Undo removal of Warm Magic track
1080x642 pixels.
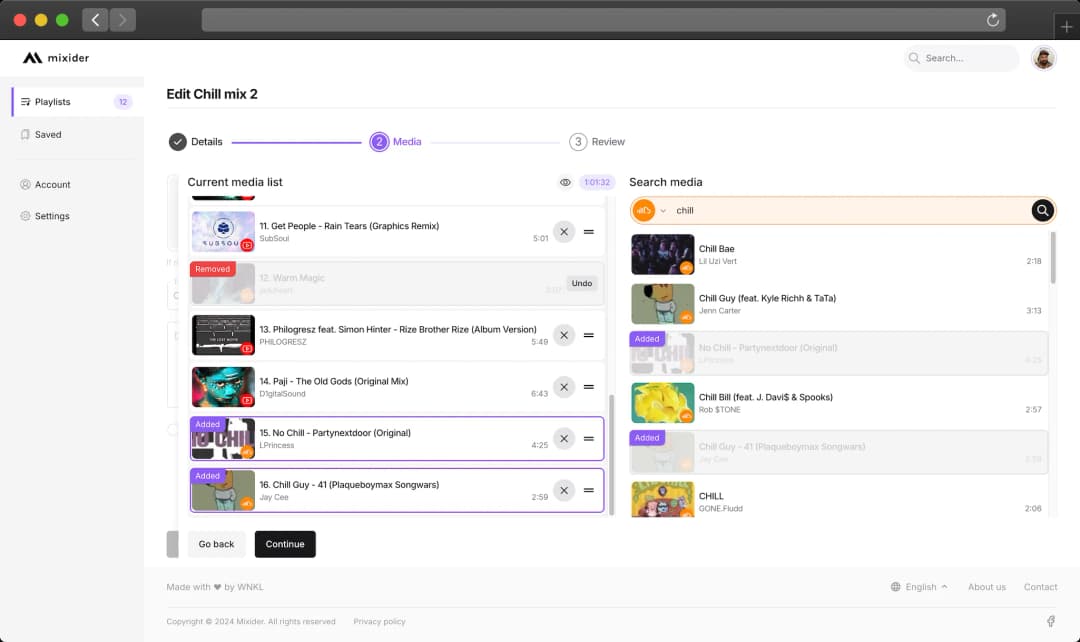tap(581, 283)
